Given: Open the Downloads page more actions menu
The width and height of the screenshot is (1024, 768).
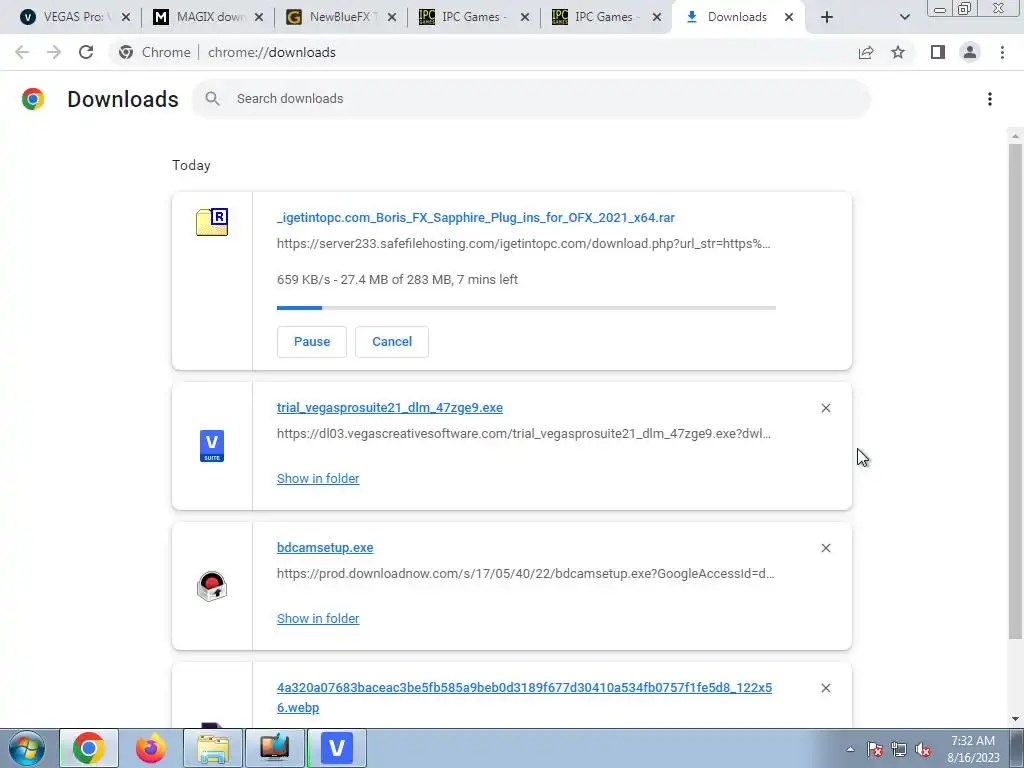Looking at the screenshot, I should [990, 99].
